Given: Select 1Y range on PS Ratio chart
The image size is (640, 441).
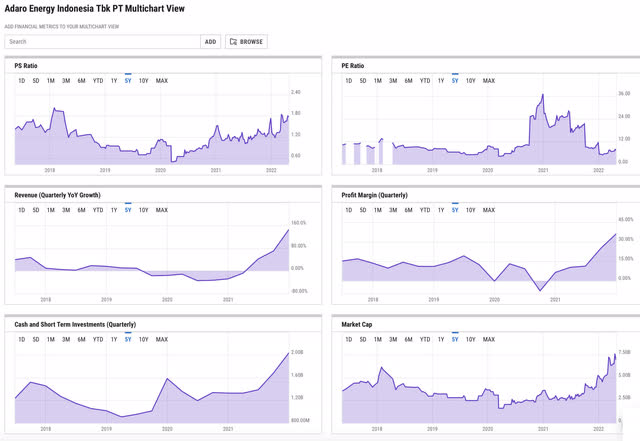Looking at the screenshot, I should pos(114,81).
